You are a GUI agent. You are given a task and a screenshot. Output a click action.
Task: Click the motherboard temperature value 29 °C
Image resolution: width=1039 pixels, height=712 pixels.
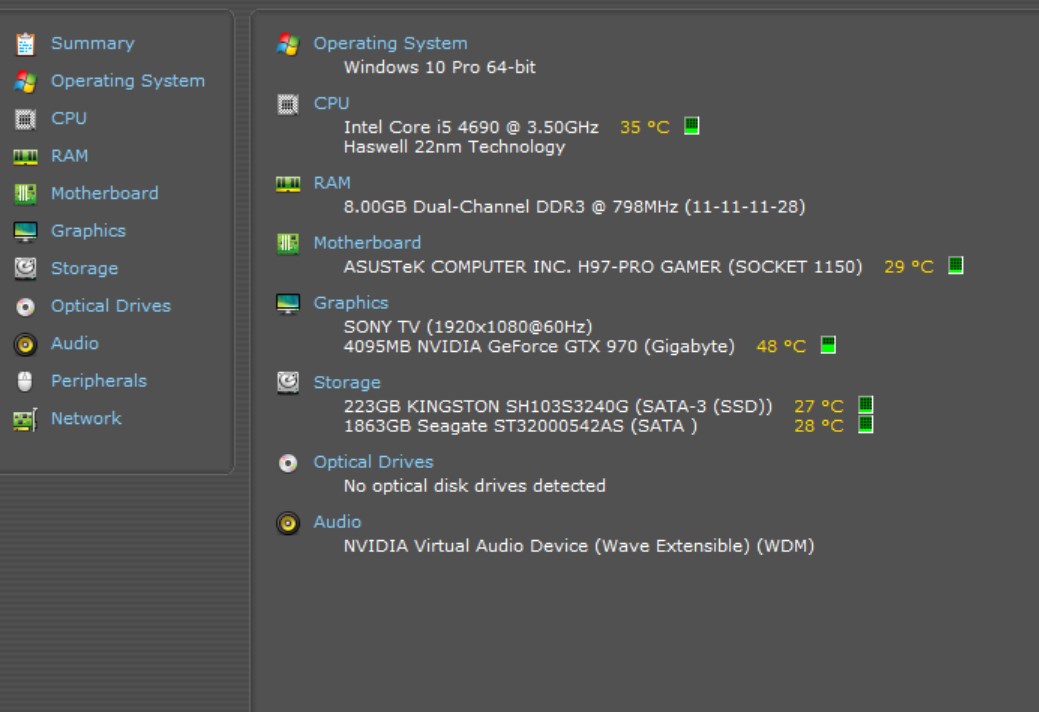[908, 267]
